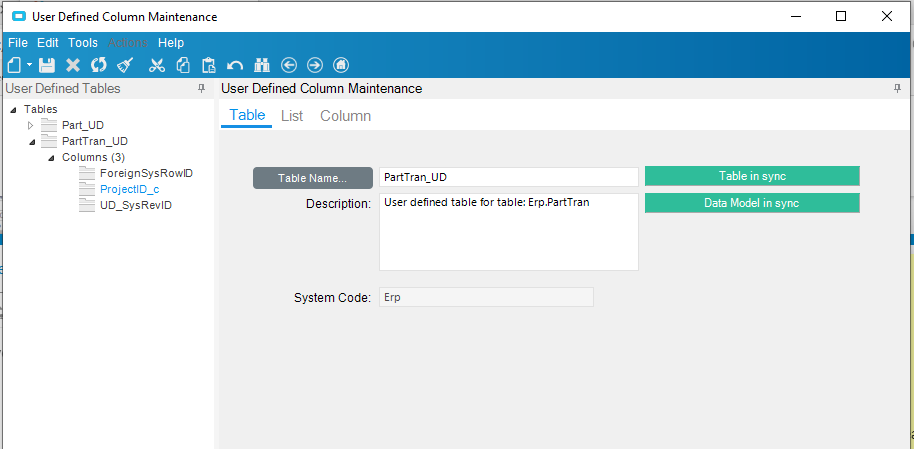This screenshot has height=449, width=914.
Task: Click the Refresh arrows icon
Action: click(99, 65)
